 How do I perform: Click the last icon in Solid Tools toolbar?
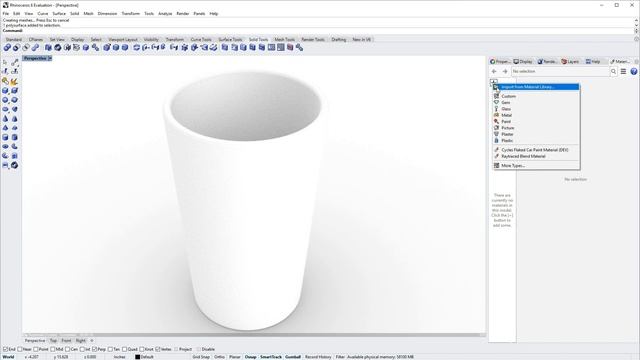pyautogui.click(x=299, y=48)
